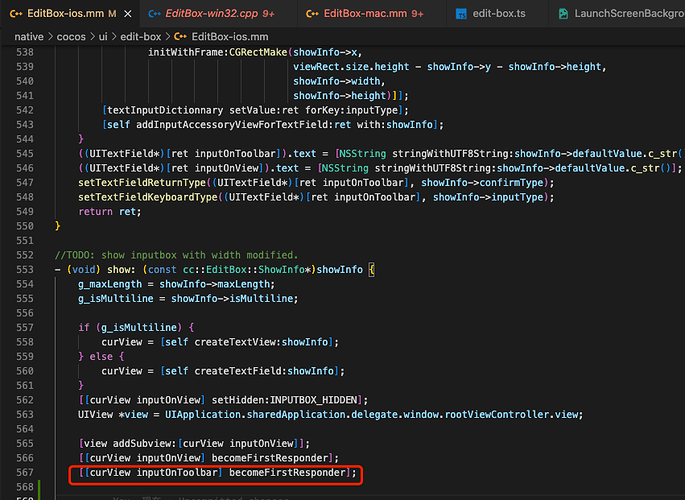Click 'cc::EditBox::ShowInfo' on line 553
The height and width of the screenshot is (500, 685).
point(243,269)
